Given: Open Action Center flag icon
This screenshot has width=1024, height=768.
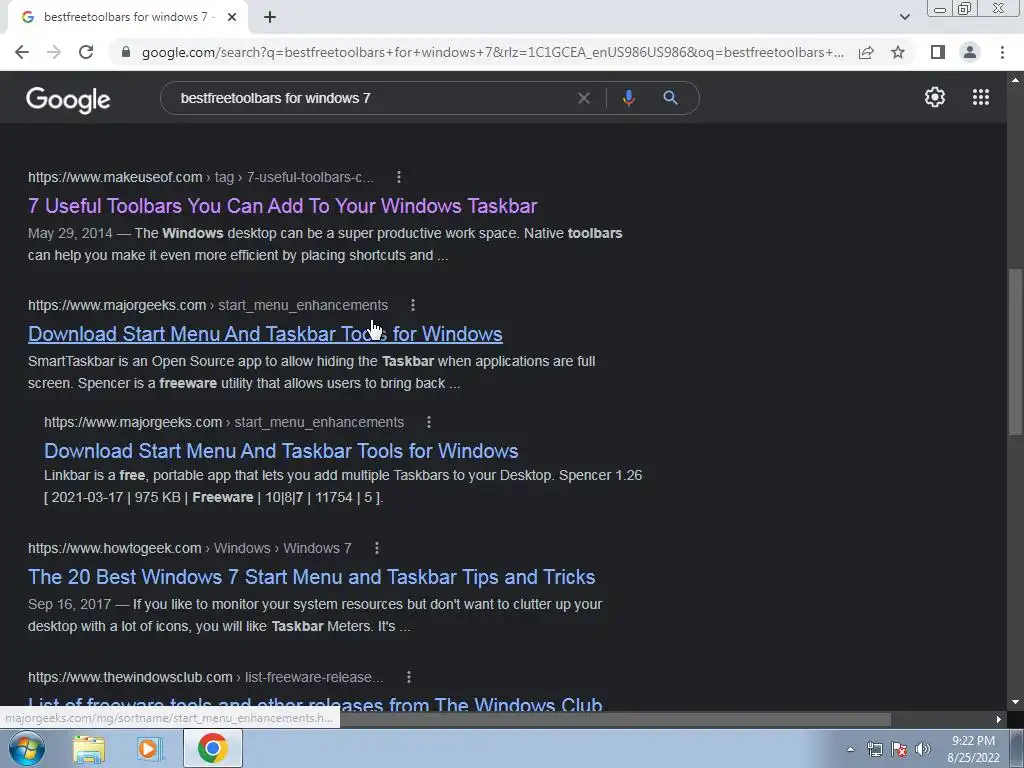Looking at the screenshot, I should [899, 749].
